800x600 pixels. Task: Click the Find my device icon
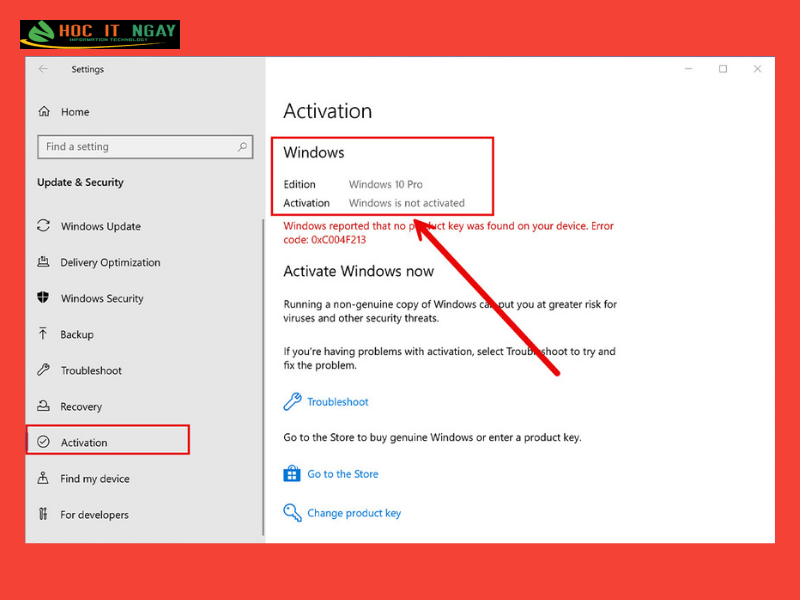click(x=43, y=478)
